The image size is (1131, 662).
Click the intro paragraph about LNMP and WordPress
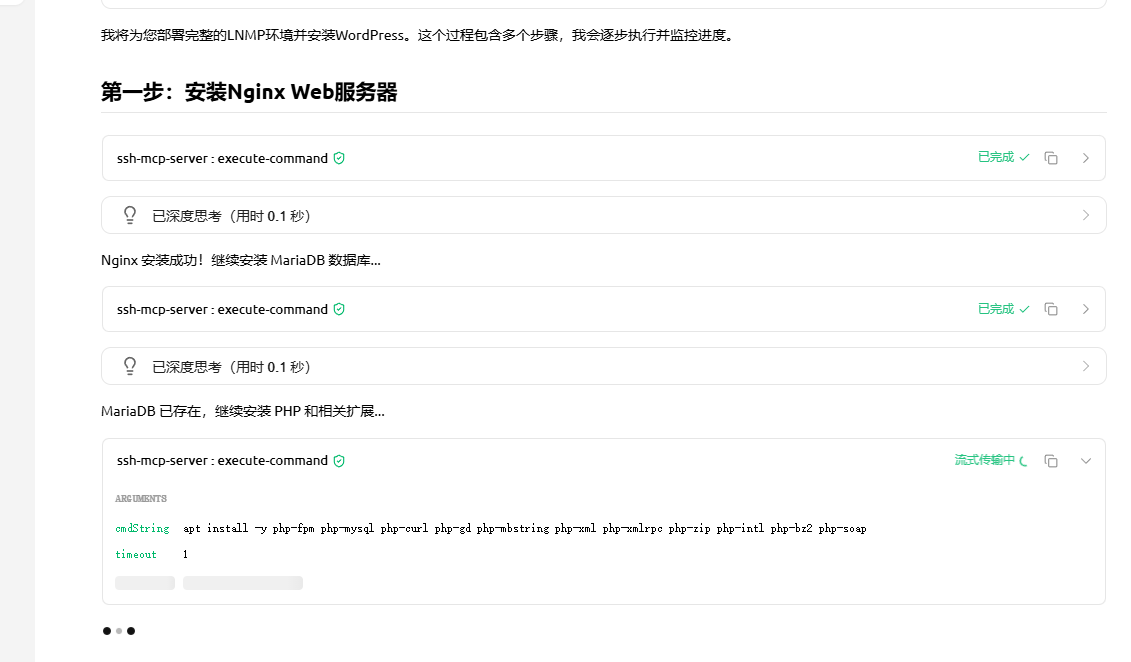point(418,35)
